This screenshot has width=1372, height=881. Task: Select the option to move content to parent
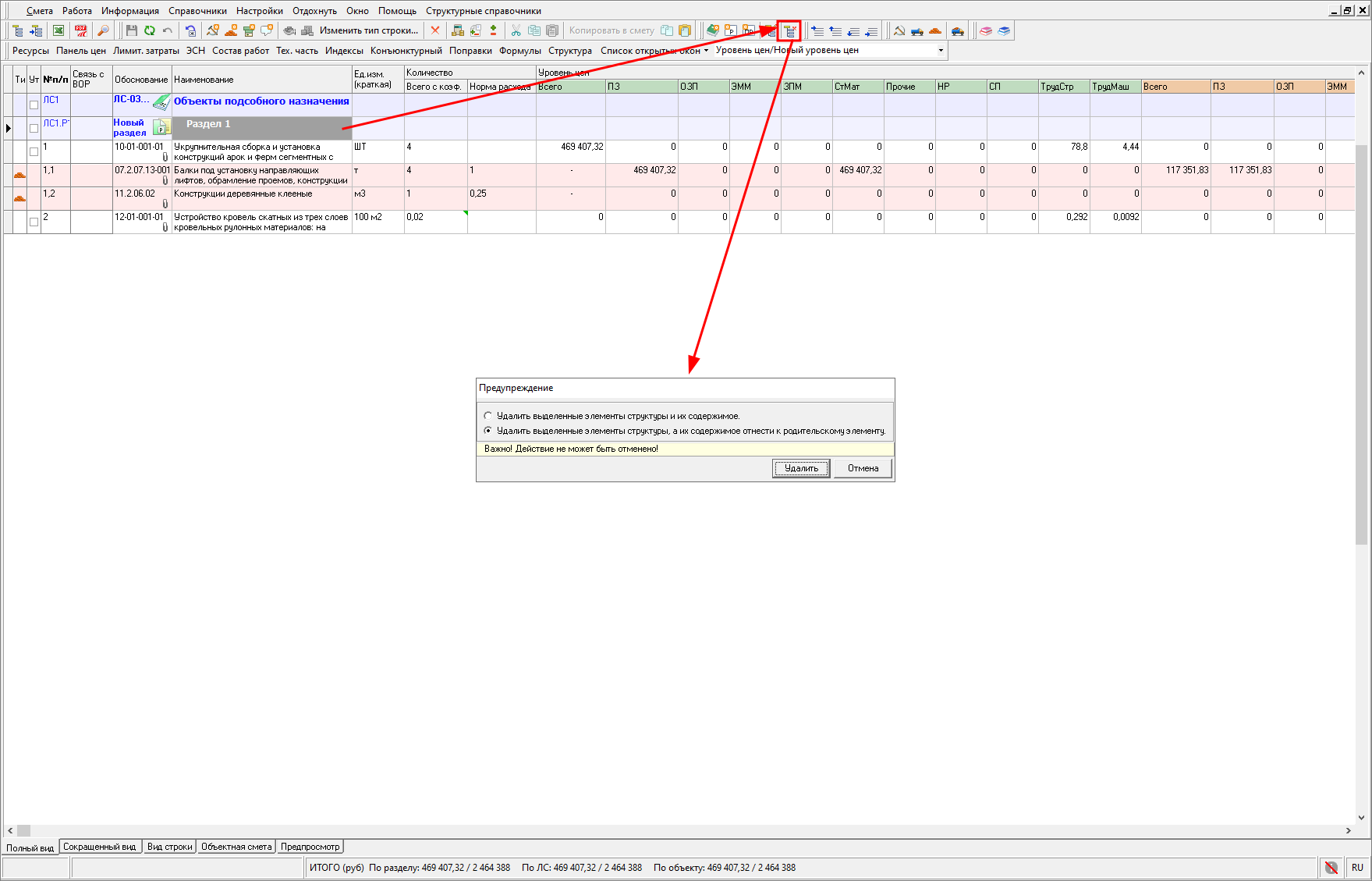(x=488, y=431)
